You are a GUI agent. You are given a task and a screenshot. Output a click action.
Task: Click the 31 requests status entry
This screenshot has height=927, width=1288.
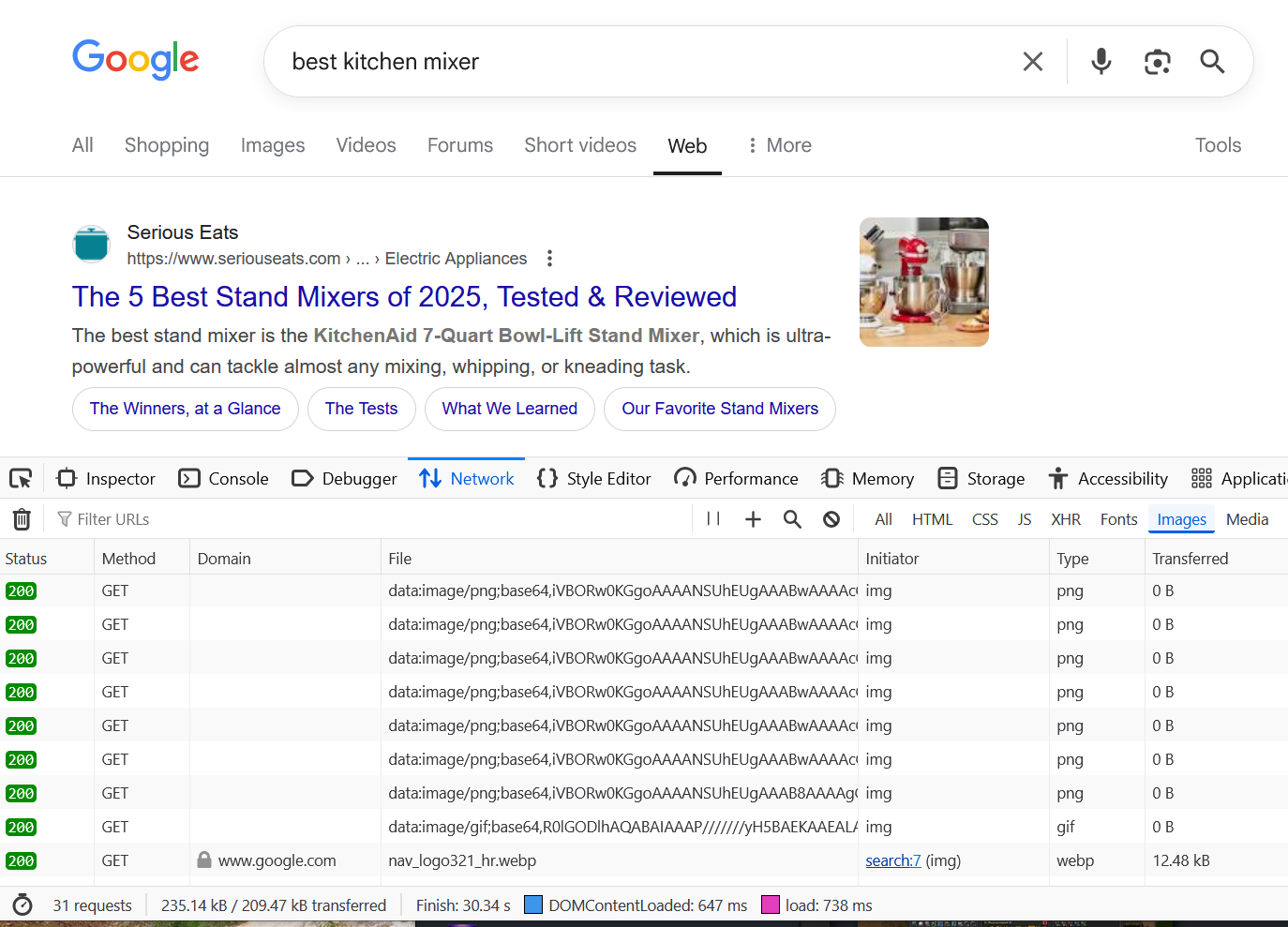[92, 905]
